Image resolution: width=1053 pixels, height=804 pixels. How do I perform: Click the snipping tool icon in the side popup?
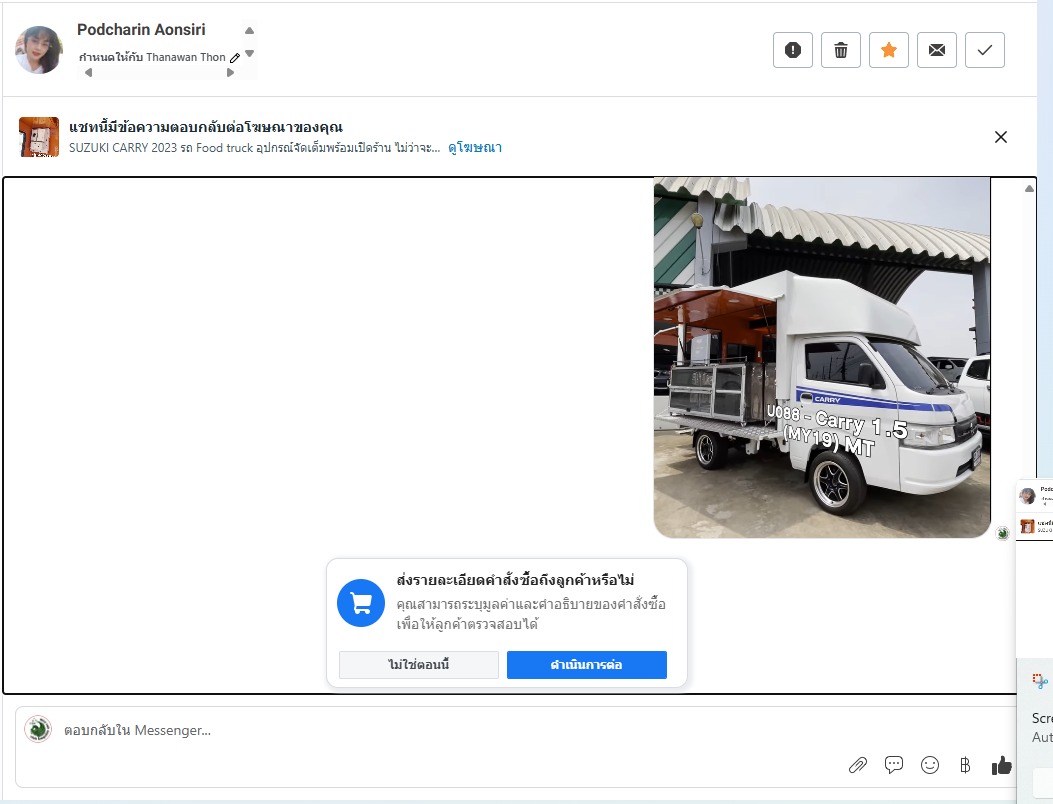pos(1040,681)
